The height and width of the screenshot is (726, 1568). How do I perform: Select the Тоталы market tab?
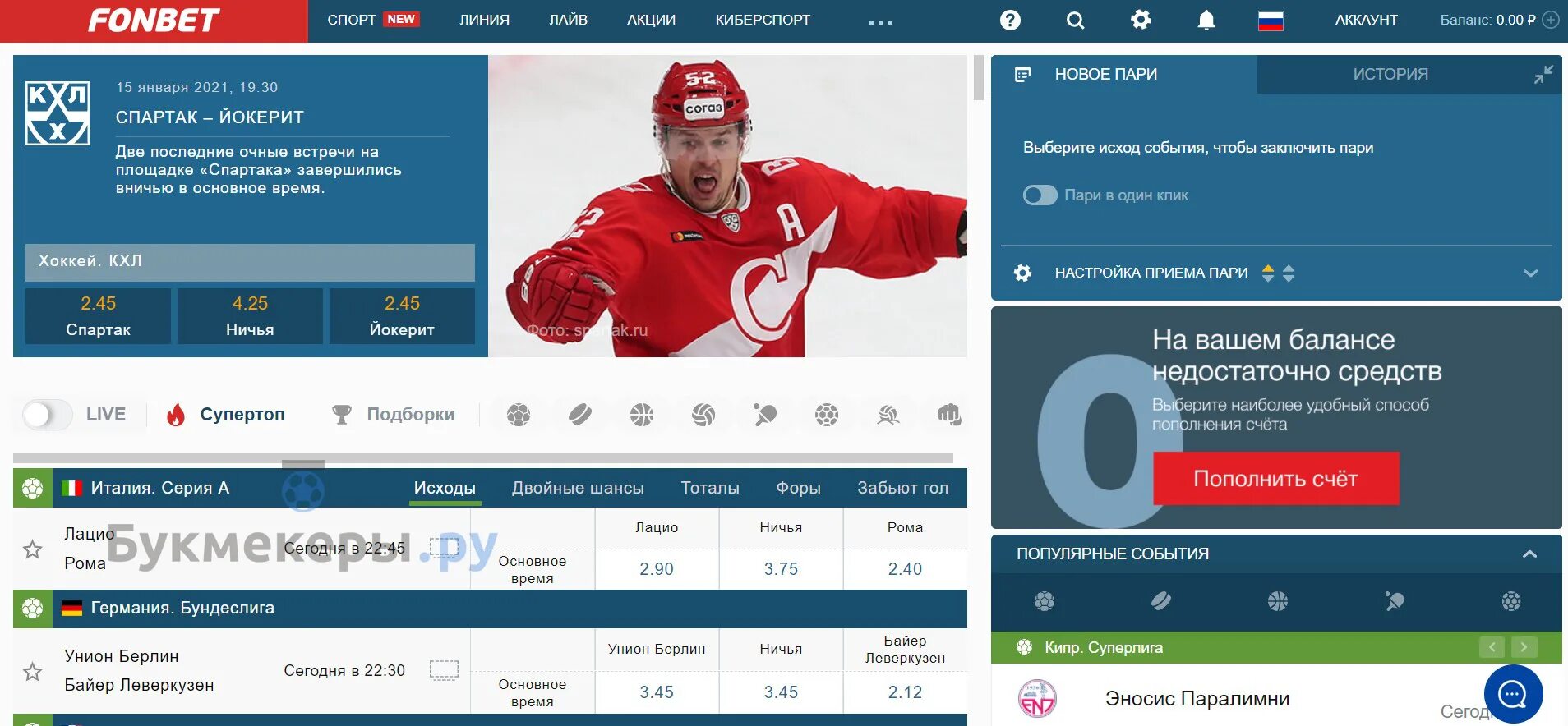pyautogui.click(x=710, y=488)
